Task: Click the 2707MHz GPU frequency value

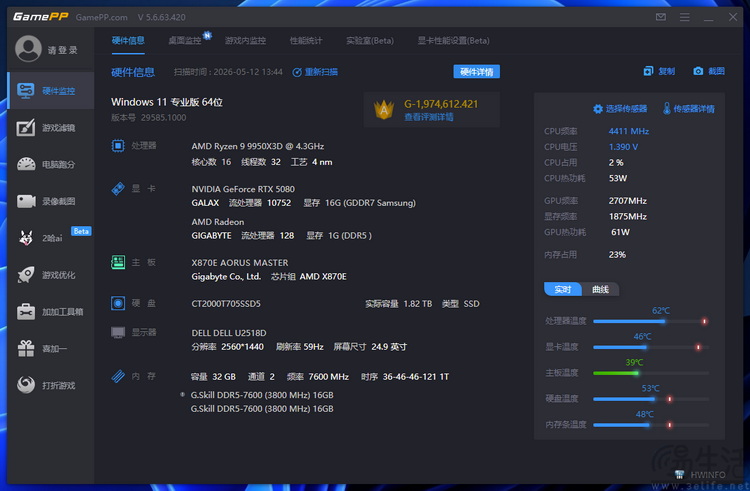Action: [x=628, y=201]
